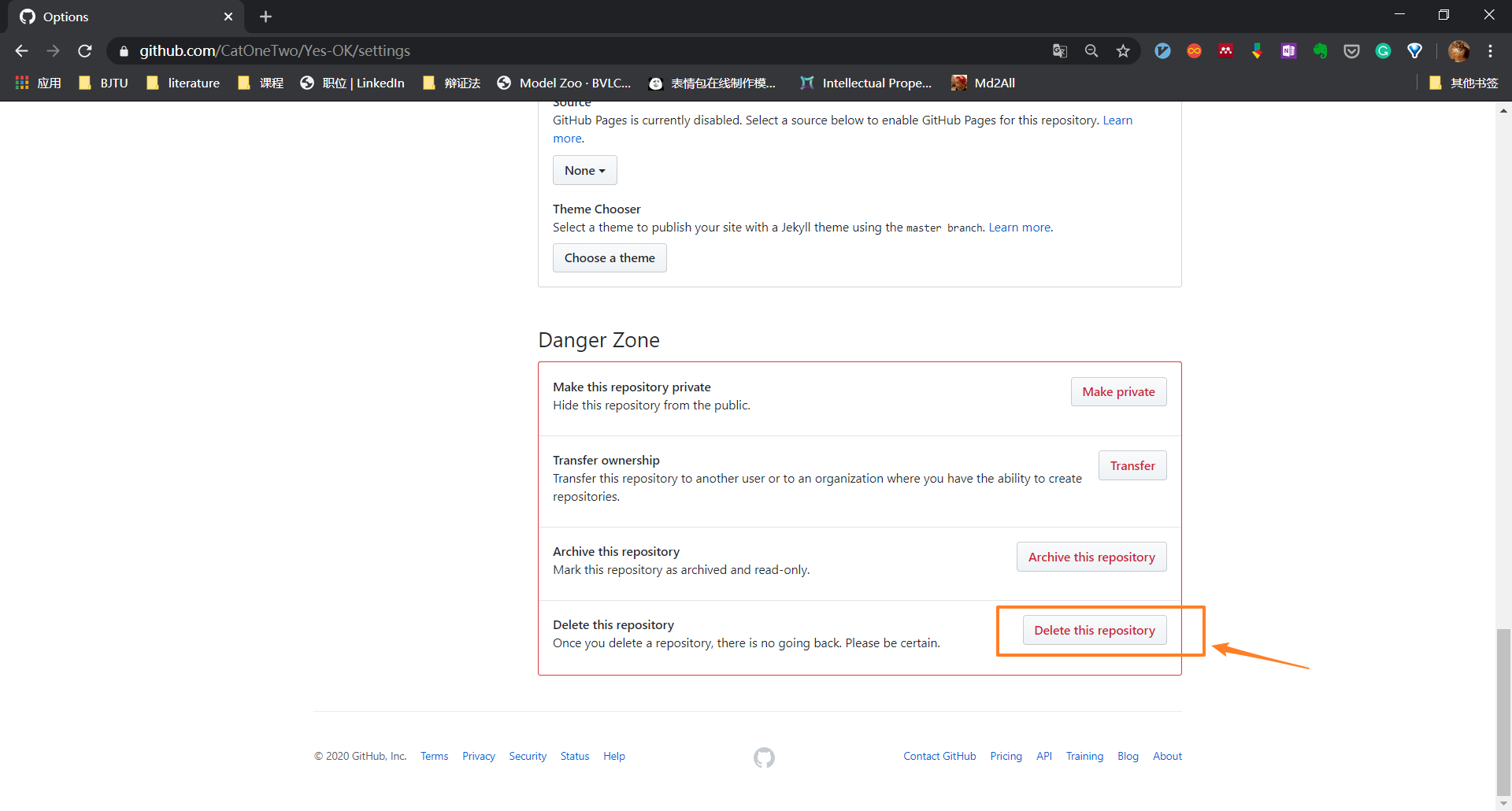Click the Choose a theme button
The width and height of the screenshot is (1512, 811).
point(610,258)
